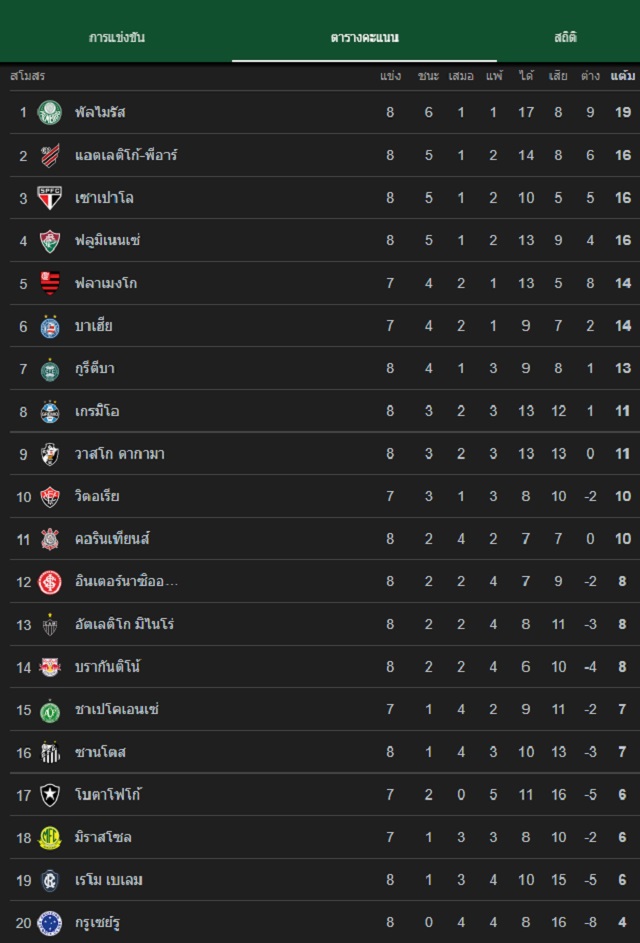This screenshot has height=943, width=640.
Task: Click the Athletico Paranaense red-black crest
Action: point(49,155)
